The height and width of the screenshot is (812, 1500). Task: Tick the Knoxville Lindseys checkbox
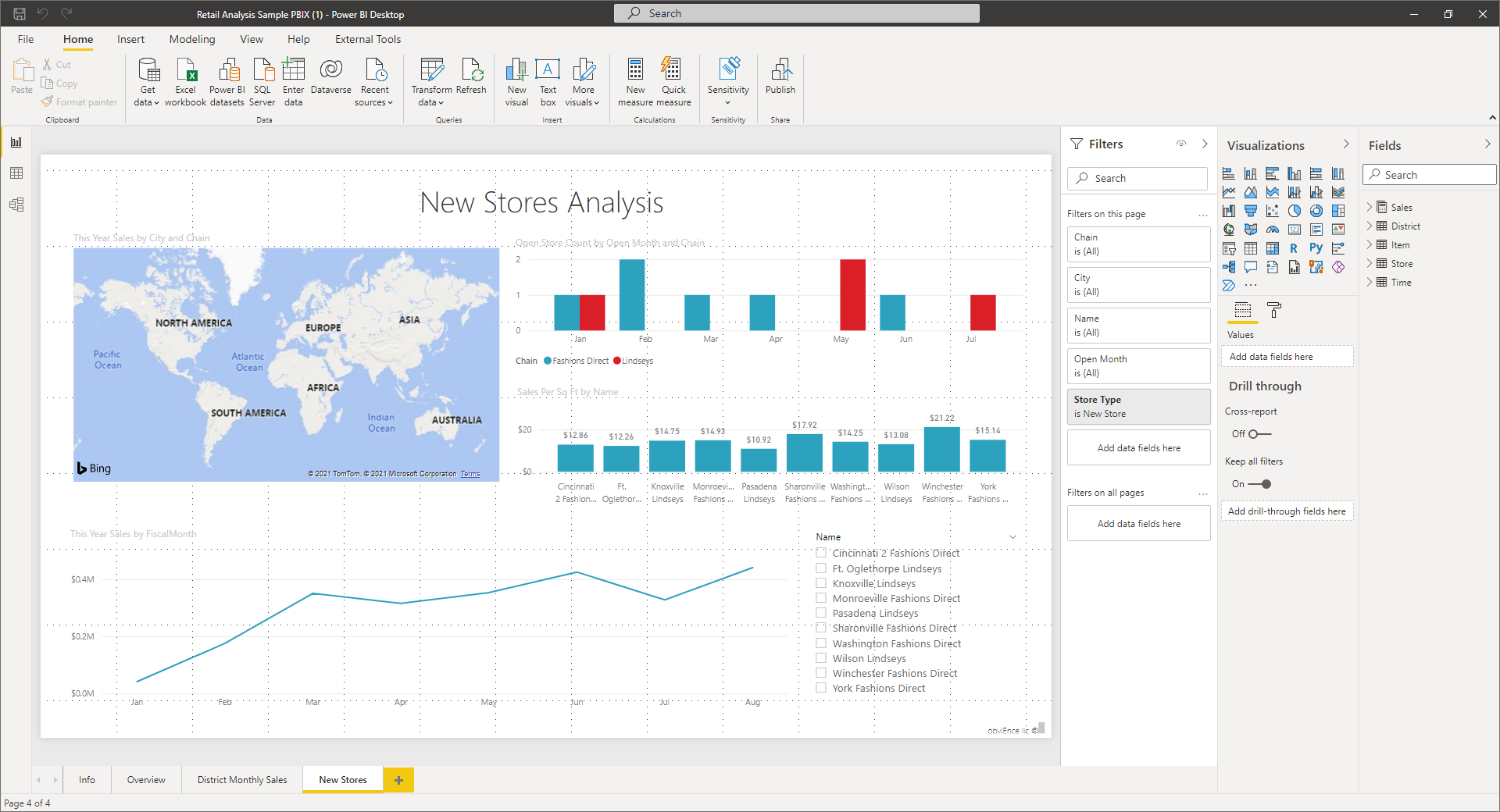coord(821,583)
